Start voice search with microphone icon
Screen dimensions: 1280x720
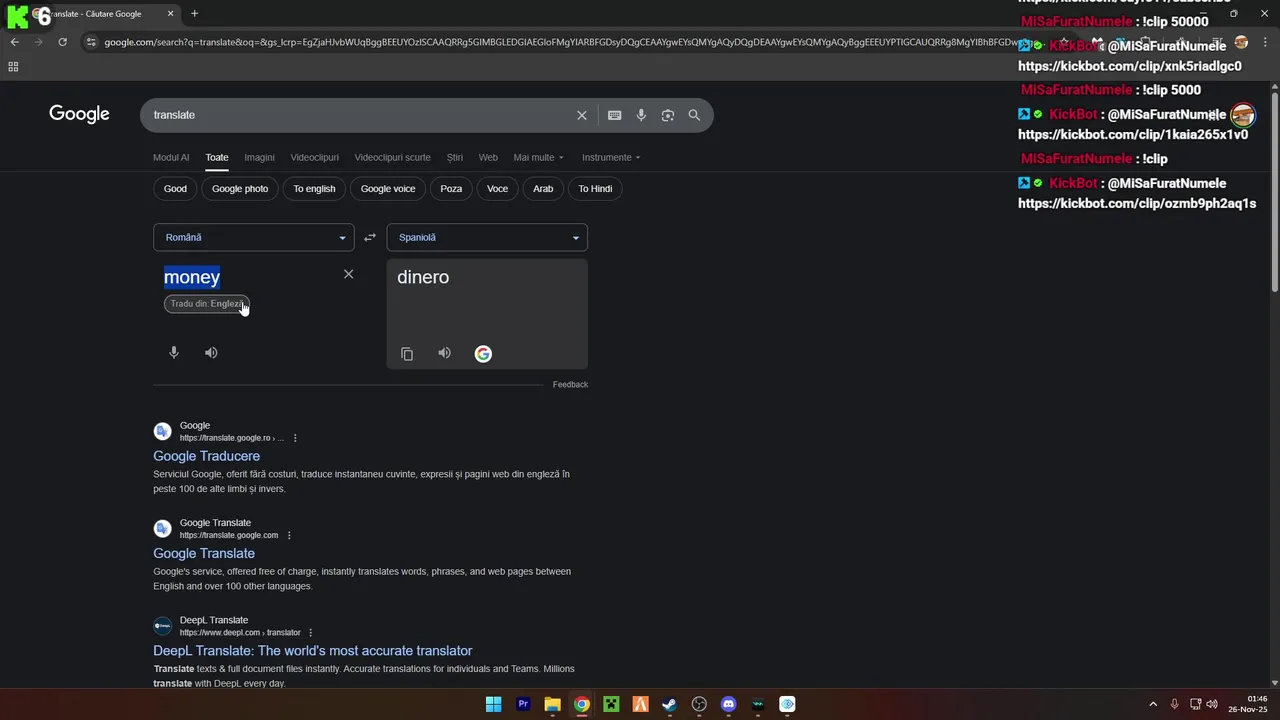(x=641, y=115)
